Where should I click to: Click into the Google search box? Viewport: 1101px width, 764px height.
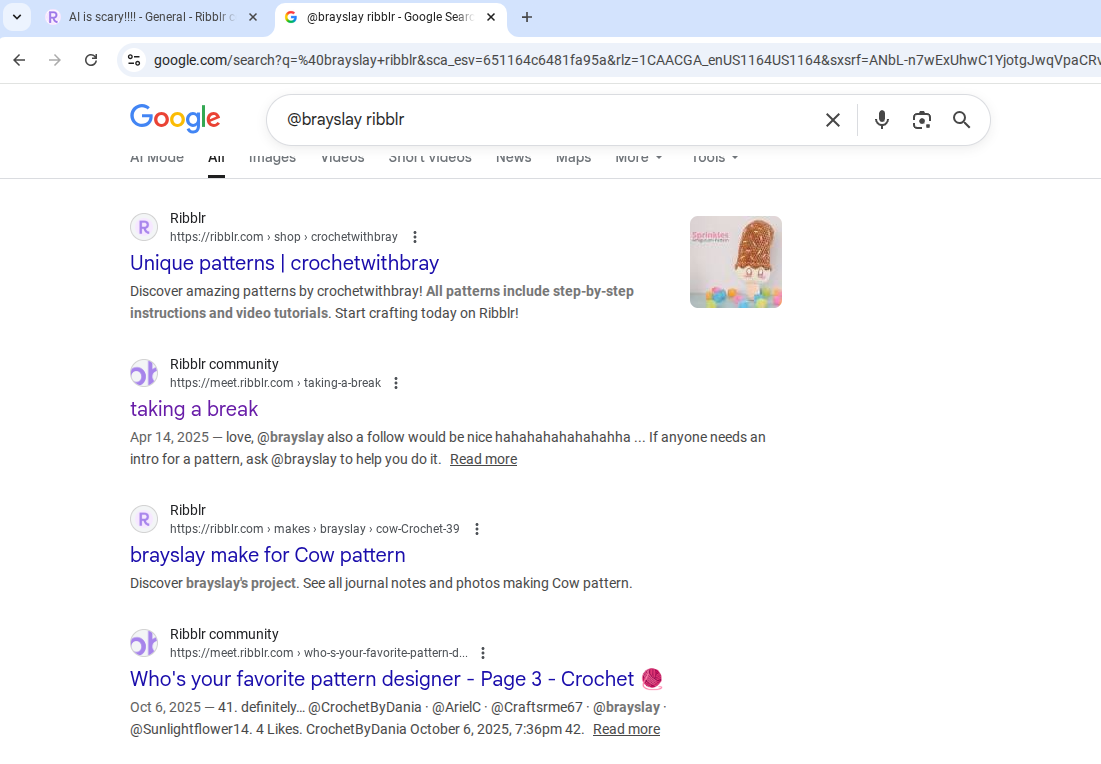coord(540,120)
